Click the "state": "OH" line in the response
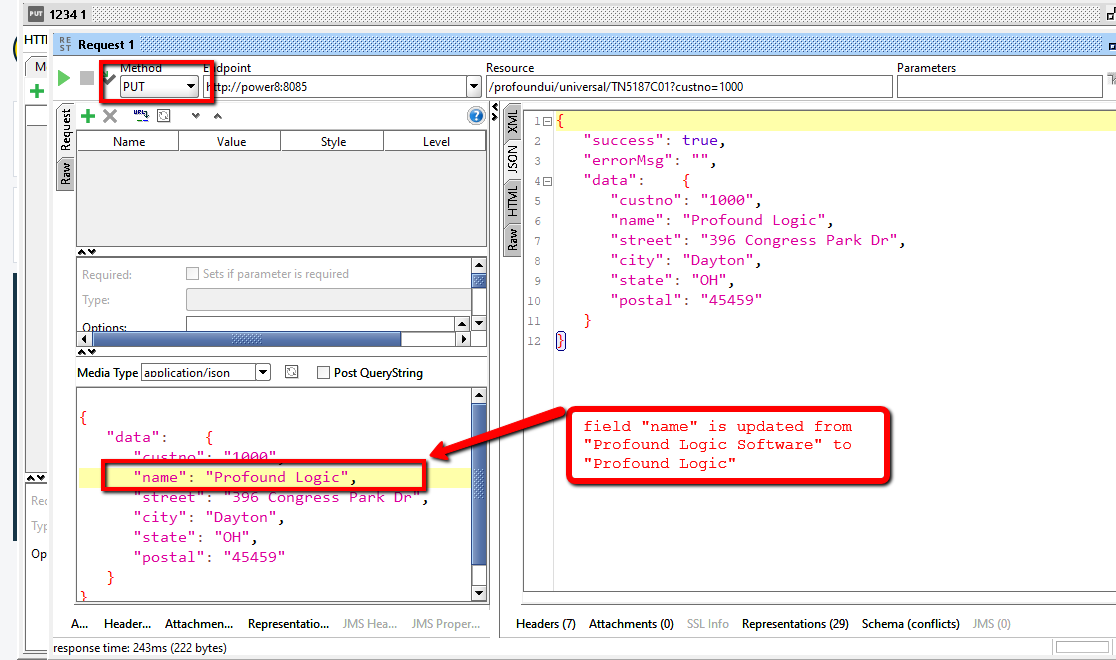1116x660 pixels. (672, 281)
